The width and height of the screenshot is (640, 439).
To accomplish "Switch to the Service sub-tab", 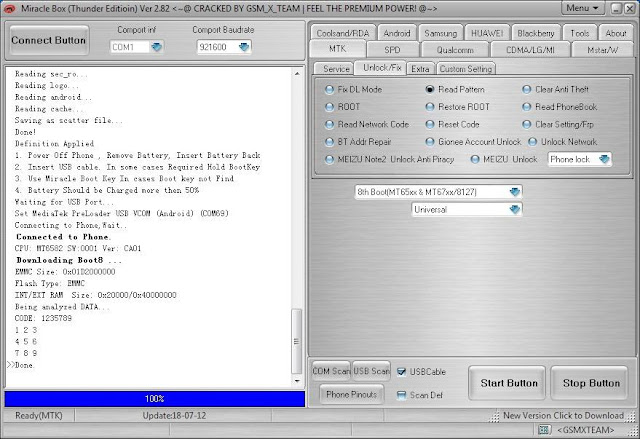I will pyautogui.click(x=336, y=69).
